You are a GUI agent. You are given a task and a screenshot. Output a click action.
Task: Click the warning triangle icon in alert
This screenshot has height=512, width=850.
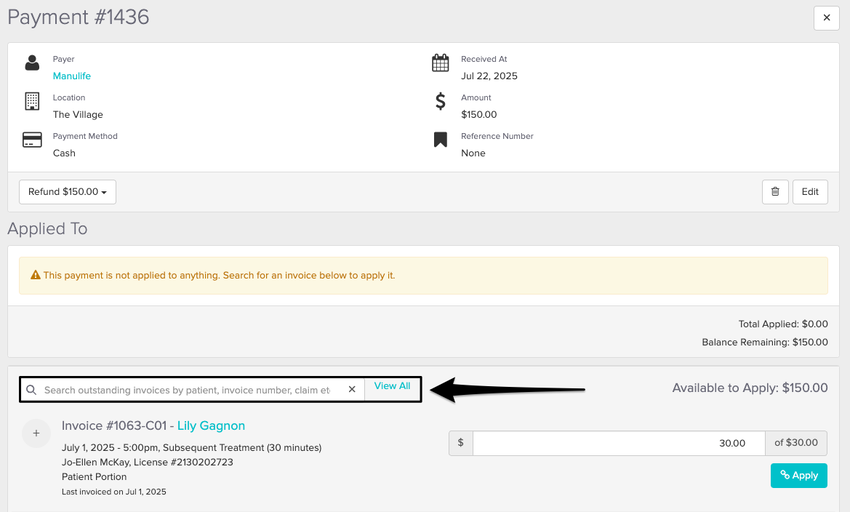35,275
